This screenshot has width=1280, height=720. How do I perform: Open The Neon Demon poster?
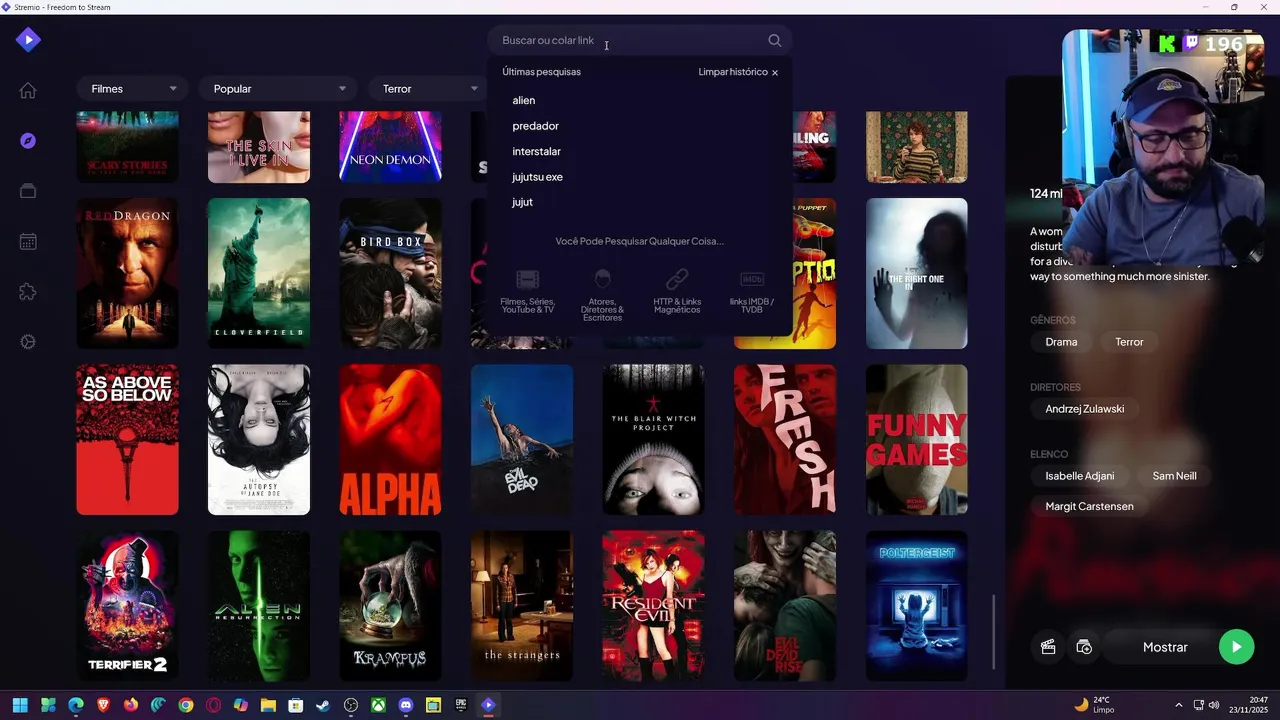click(390, 147)
